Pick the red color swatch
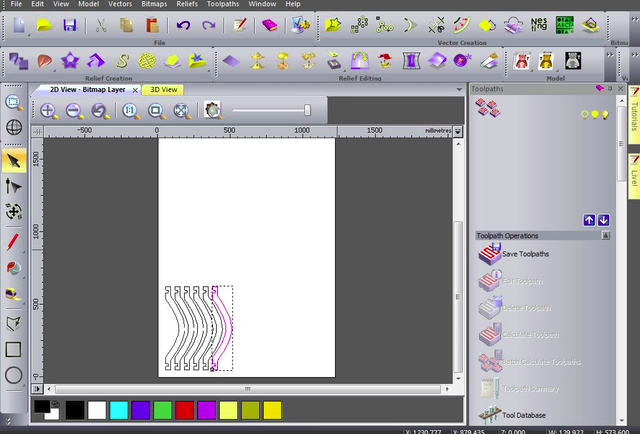Image resolution: width=640 pixels, height=434 pixels. [x=184, y=410]
